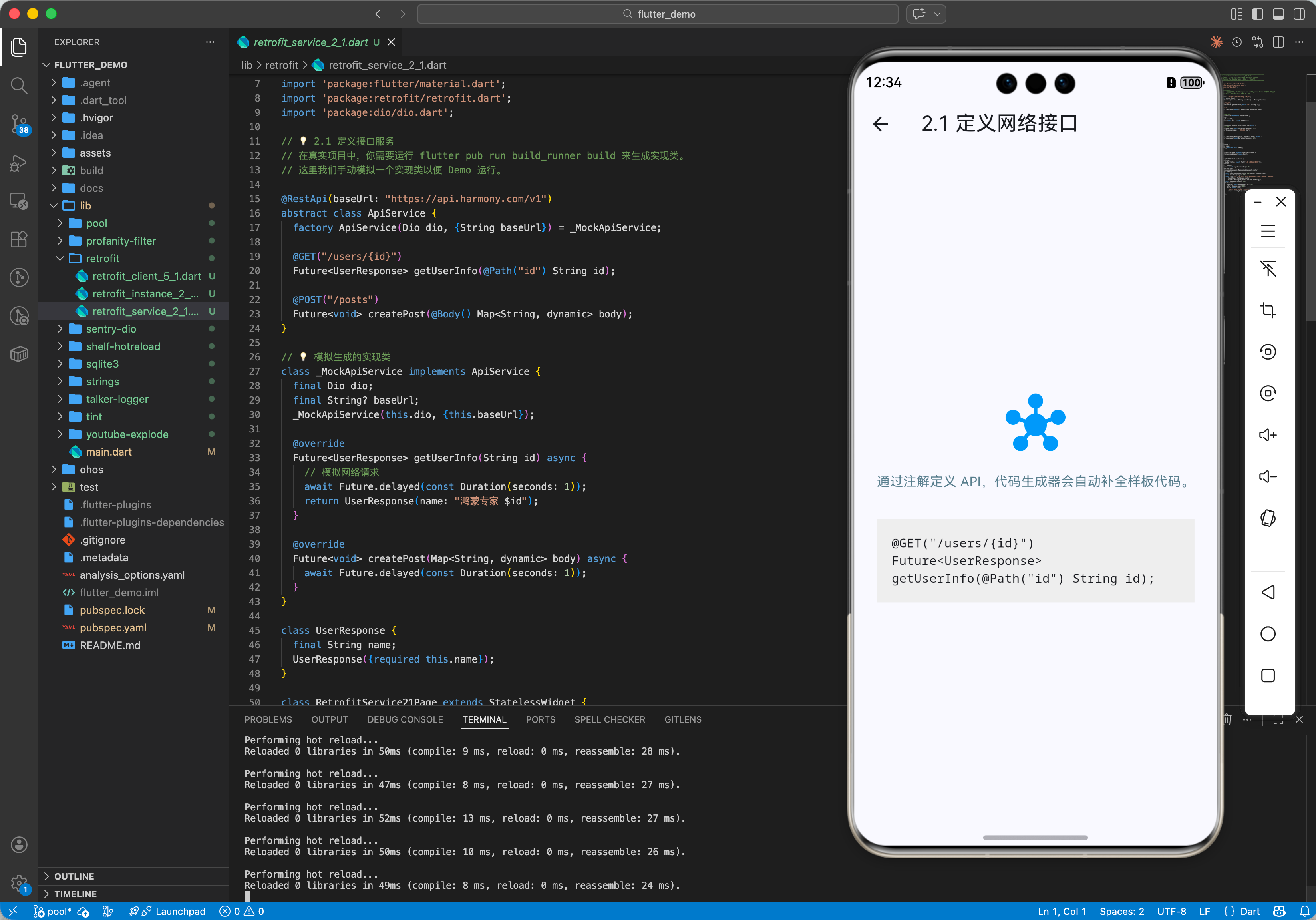Open the api.harmony.com URL link in code
This screenshot has height=920, width=1316.
(465, 199)
